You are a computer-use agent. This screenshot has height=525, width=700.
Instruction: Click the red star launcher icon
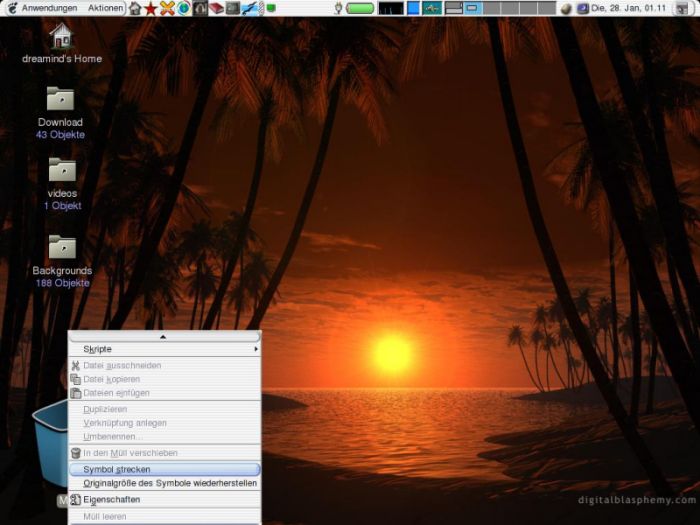click(151, 8)
